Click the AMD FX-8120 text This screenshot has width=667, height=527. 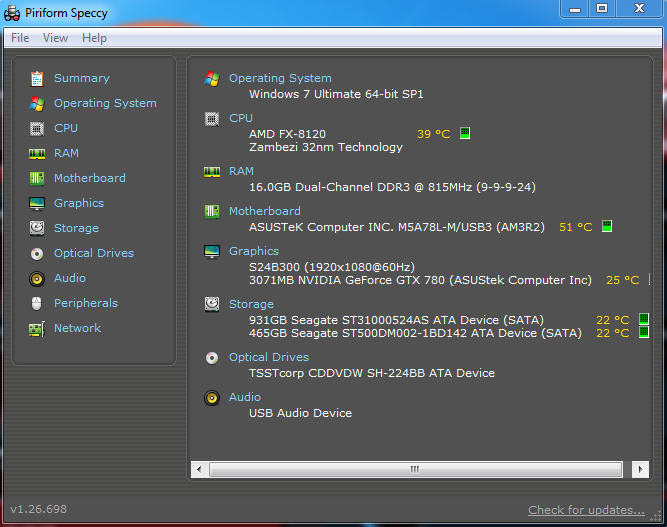click(x=287, y=134)
